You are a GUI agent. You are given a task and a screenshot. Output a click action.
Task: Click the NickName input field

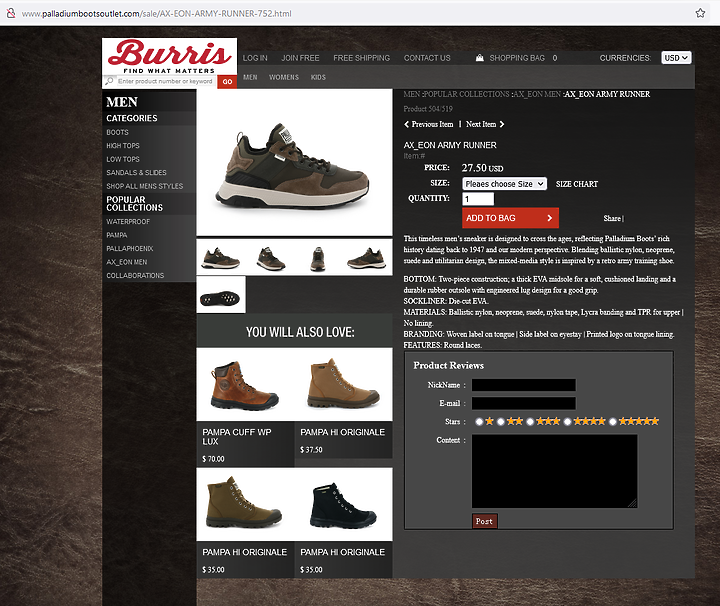523,385
